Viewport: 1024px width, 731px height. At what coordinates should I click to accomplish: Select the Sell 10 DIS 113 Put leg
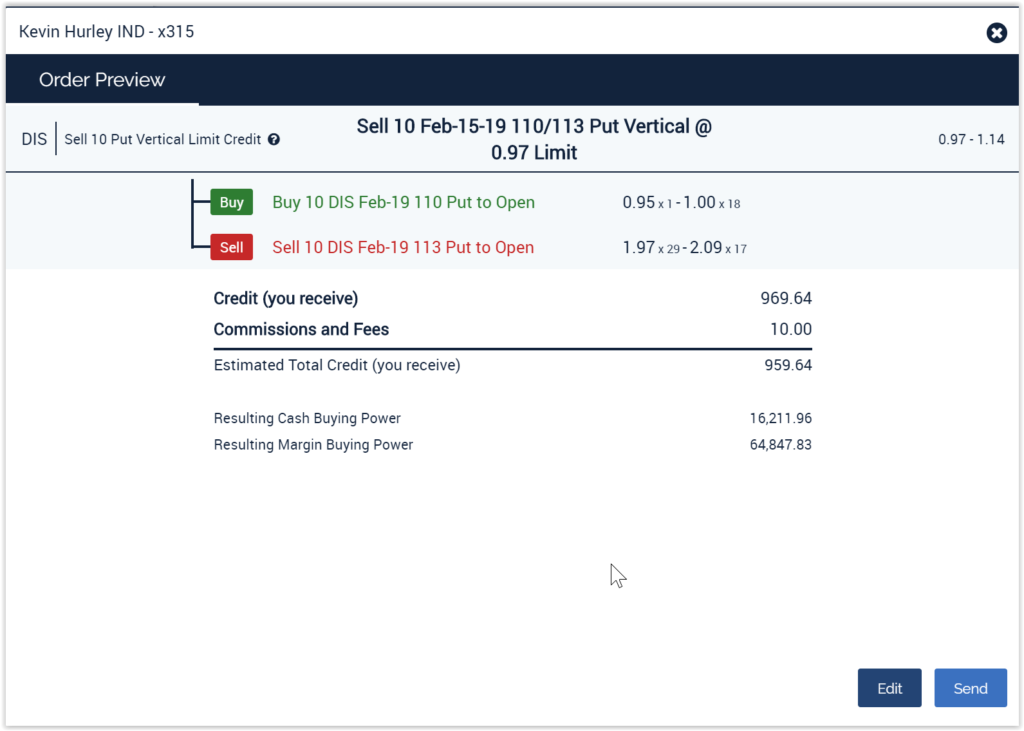(403, 247)
